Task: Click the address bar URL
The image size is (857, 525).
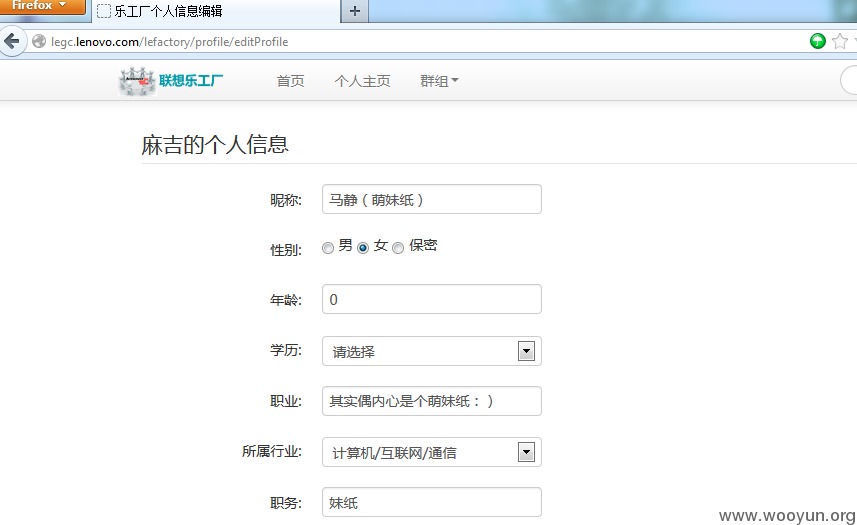Action: pyautogui.click(x=169, y=42)
